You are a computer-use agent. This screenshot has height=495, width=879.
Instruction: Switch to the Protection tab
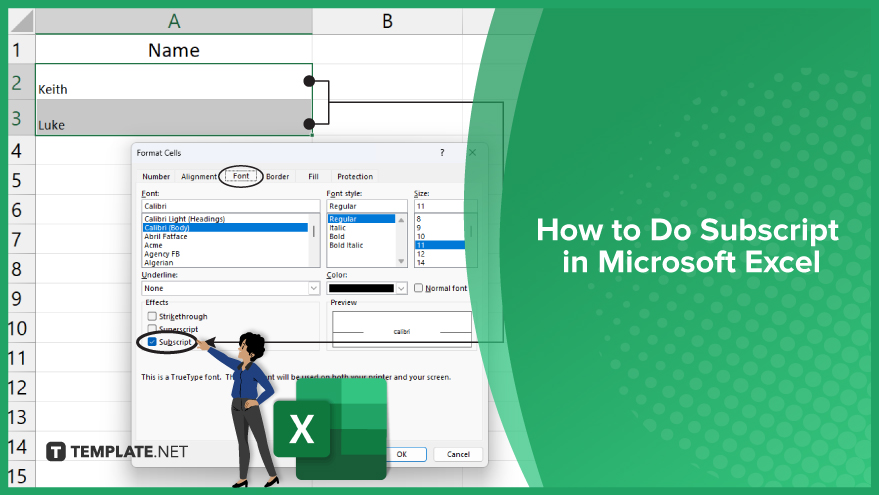pyautogui.click(x=355, y=177)
